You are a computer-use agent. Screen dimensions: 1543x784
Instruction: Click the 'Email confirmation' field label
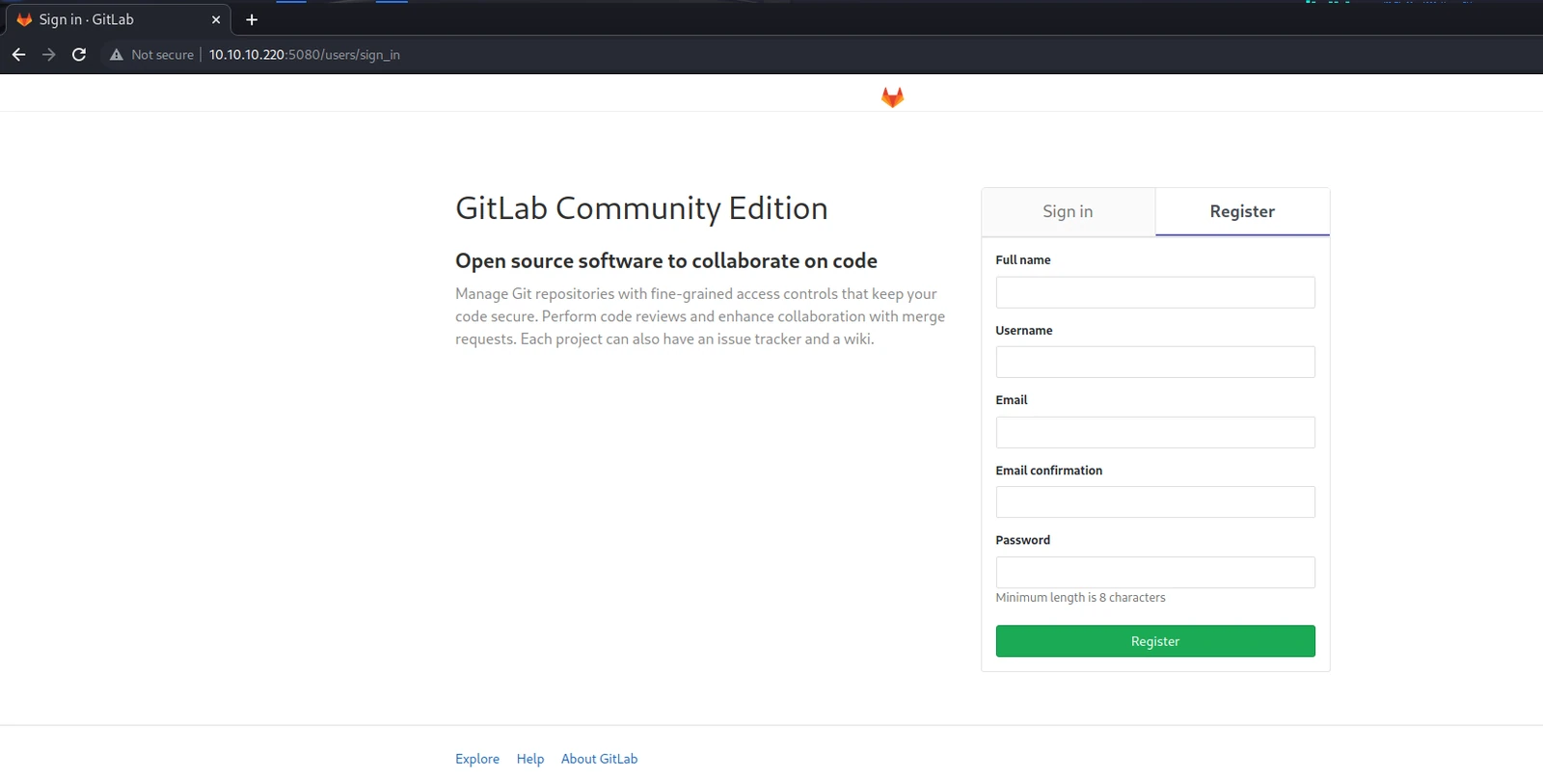(x=1049, y=471)
